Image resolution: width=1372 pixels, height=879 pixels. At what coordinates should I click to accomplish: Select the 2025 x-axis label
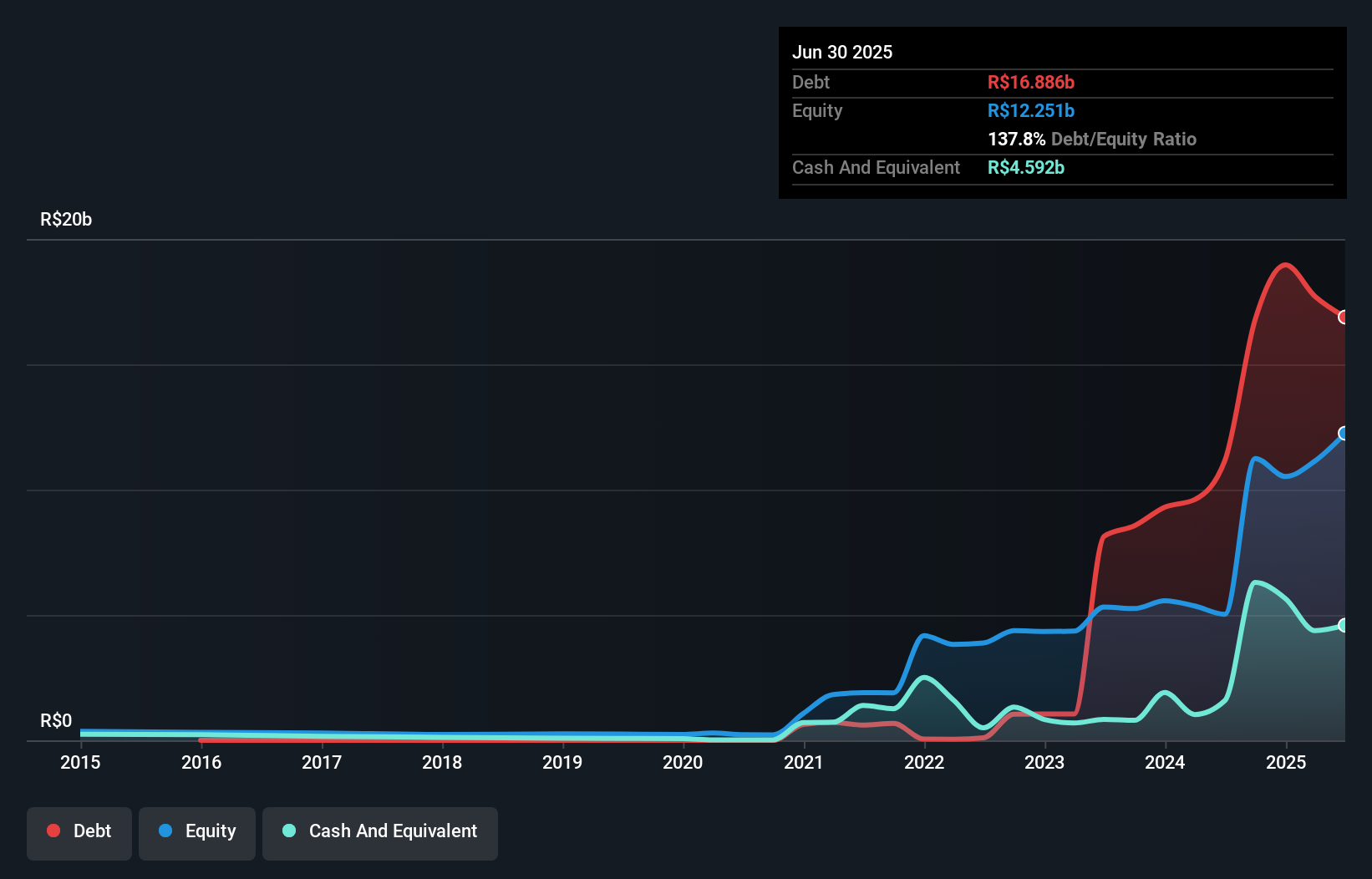point(1286,762)
